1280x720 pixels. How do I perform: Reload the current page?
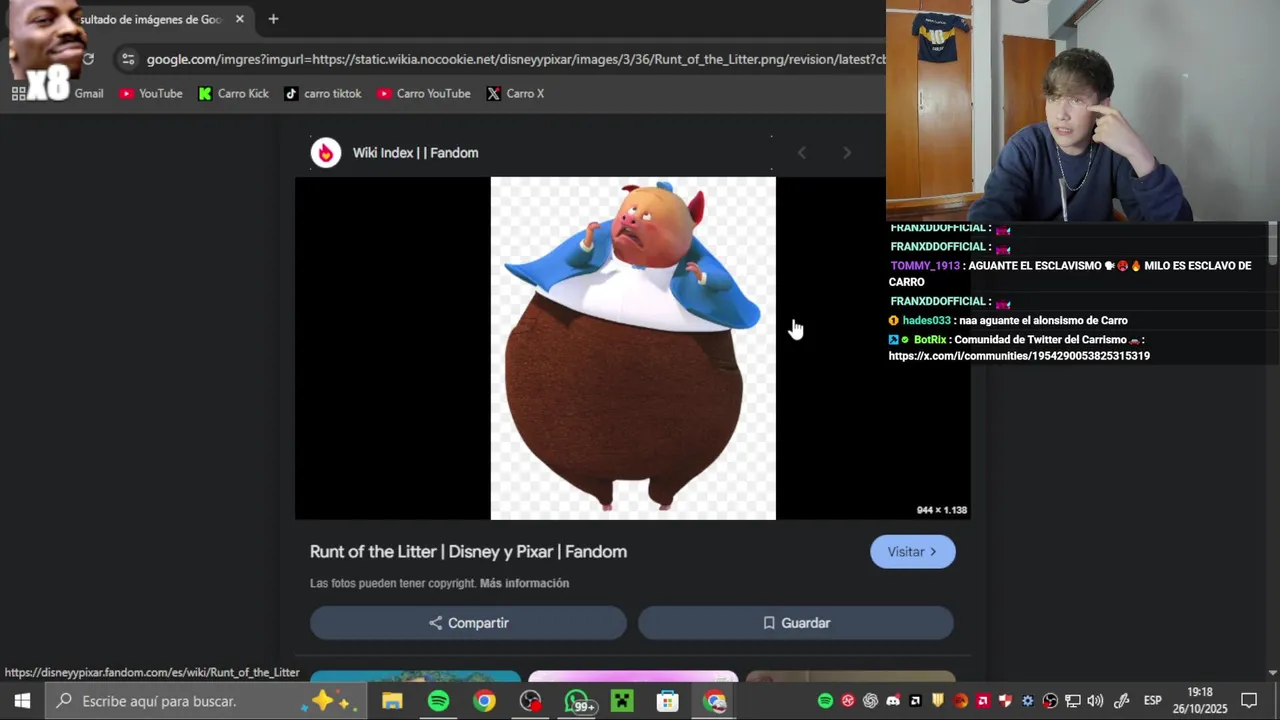pyautogui.click(x=88, y=59)
